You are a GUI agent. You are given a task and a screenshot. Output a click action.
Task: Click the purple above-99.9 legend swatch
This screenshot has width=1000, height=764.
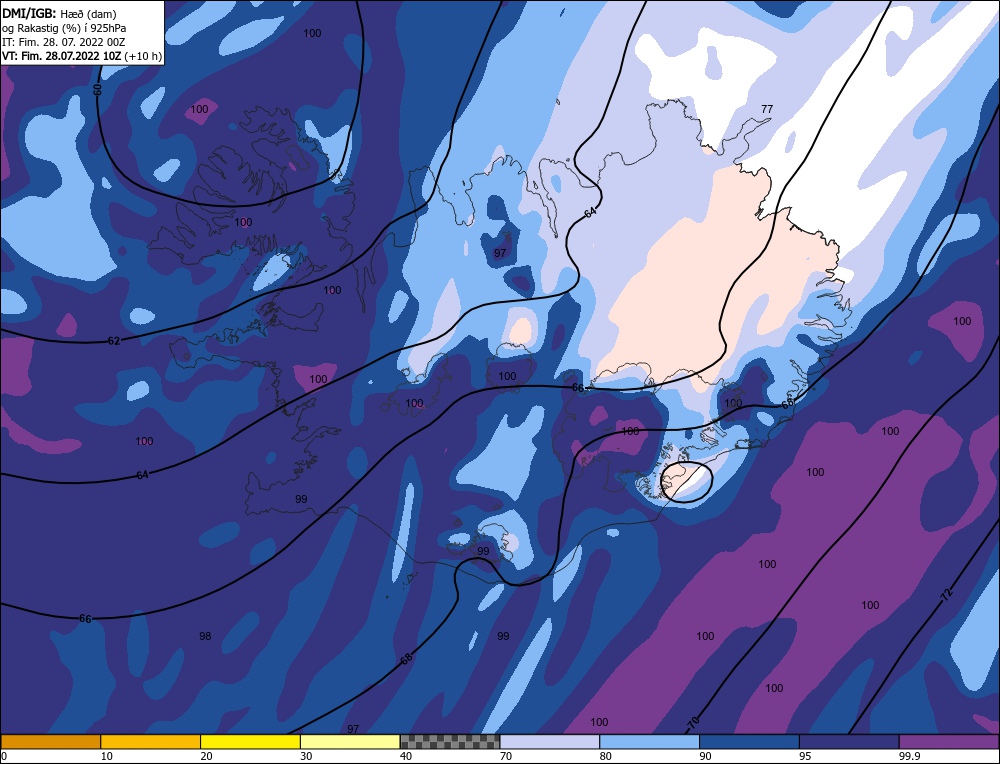[x=949, y=741]
